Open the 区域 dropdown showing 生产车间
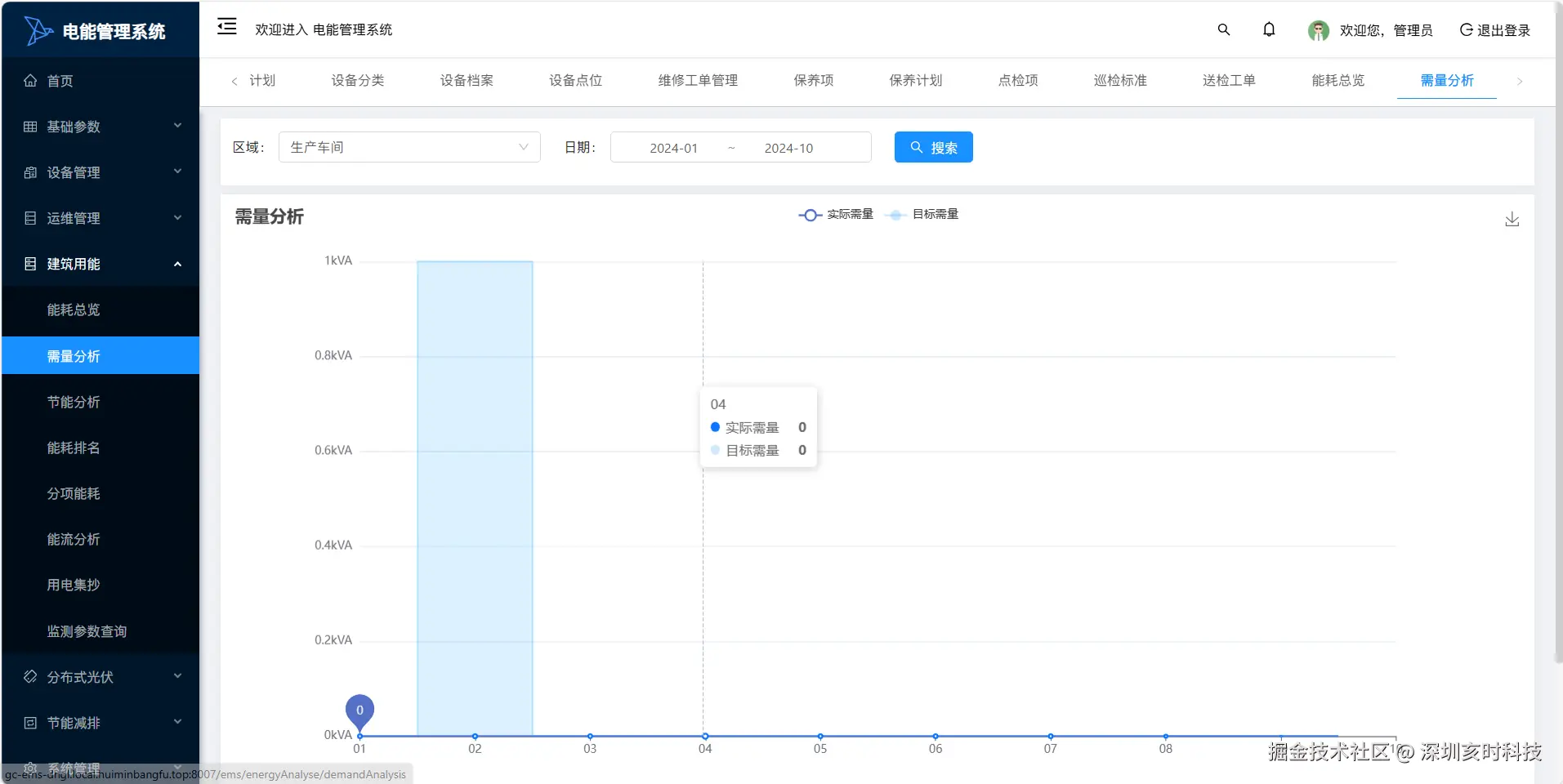Screen dimensions: 1563x784 click(x=409, y=147)
